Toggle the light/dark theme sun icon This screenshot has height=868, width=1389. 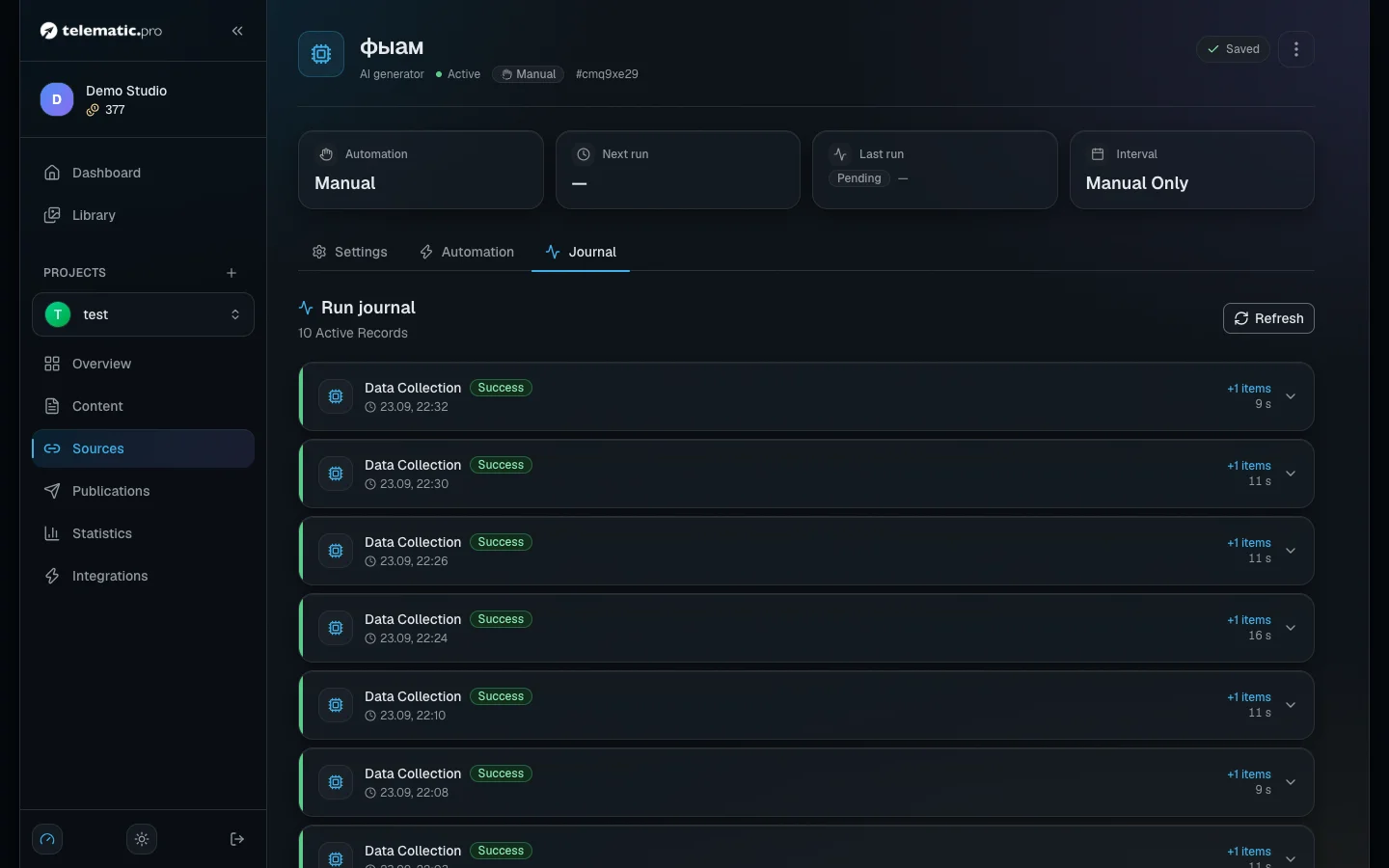142,839
